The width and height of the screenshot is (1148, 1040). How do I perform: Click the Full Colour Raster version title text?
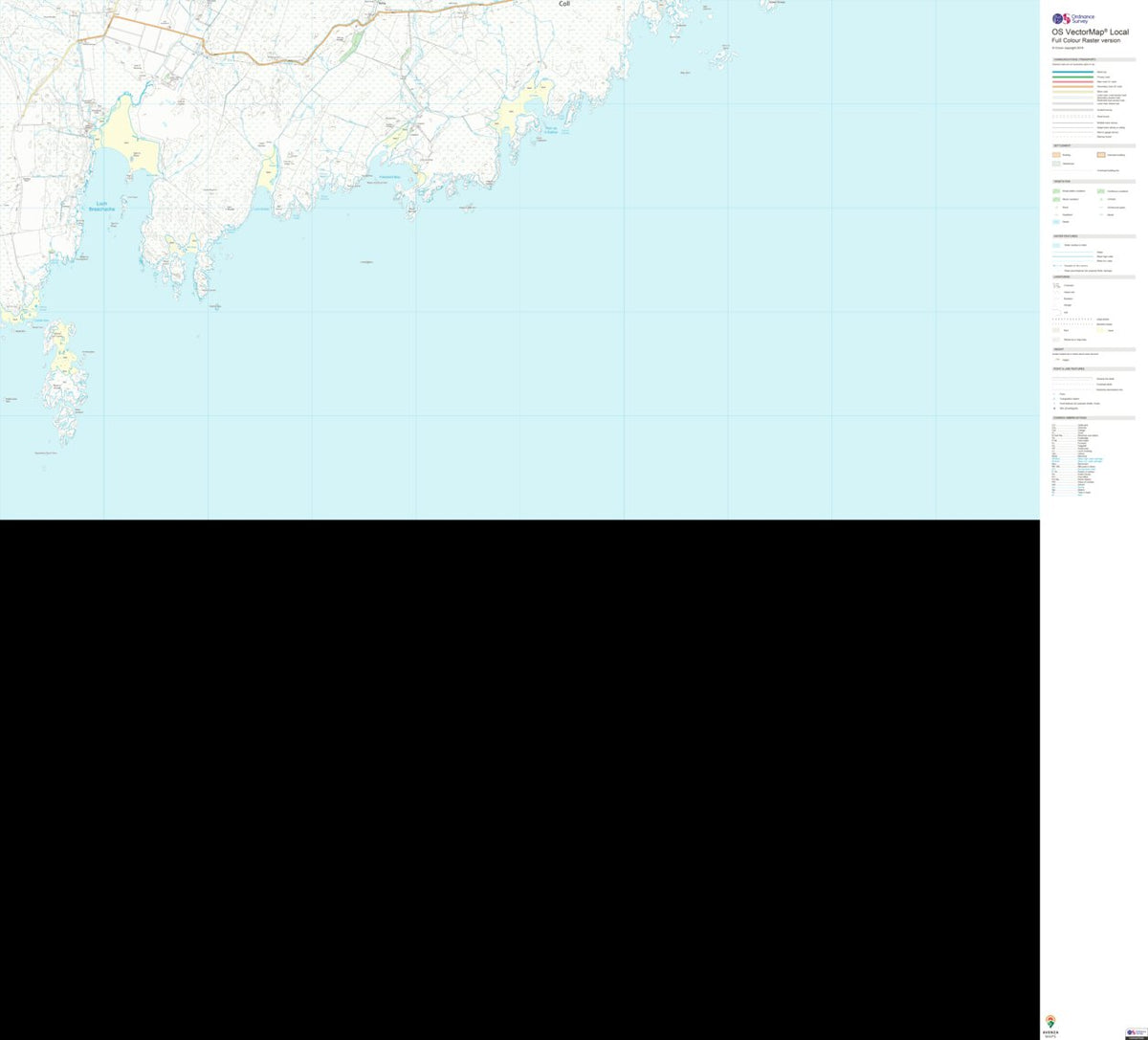coord(1086,41)
